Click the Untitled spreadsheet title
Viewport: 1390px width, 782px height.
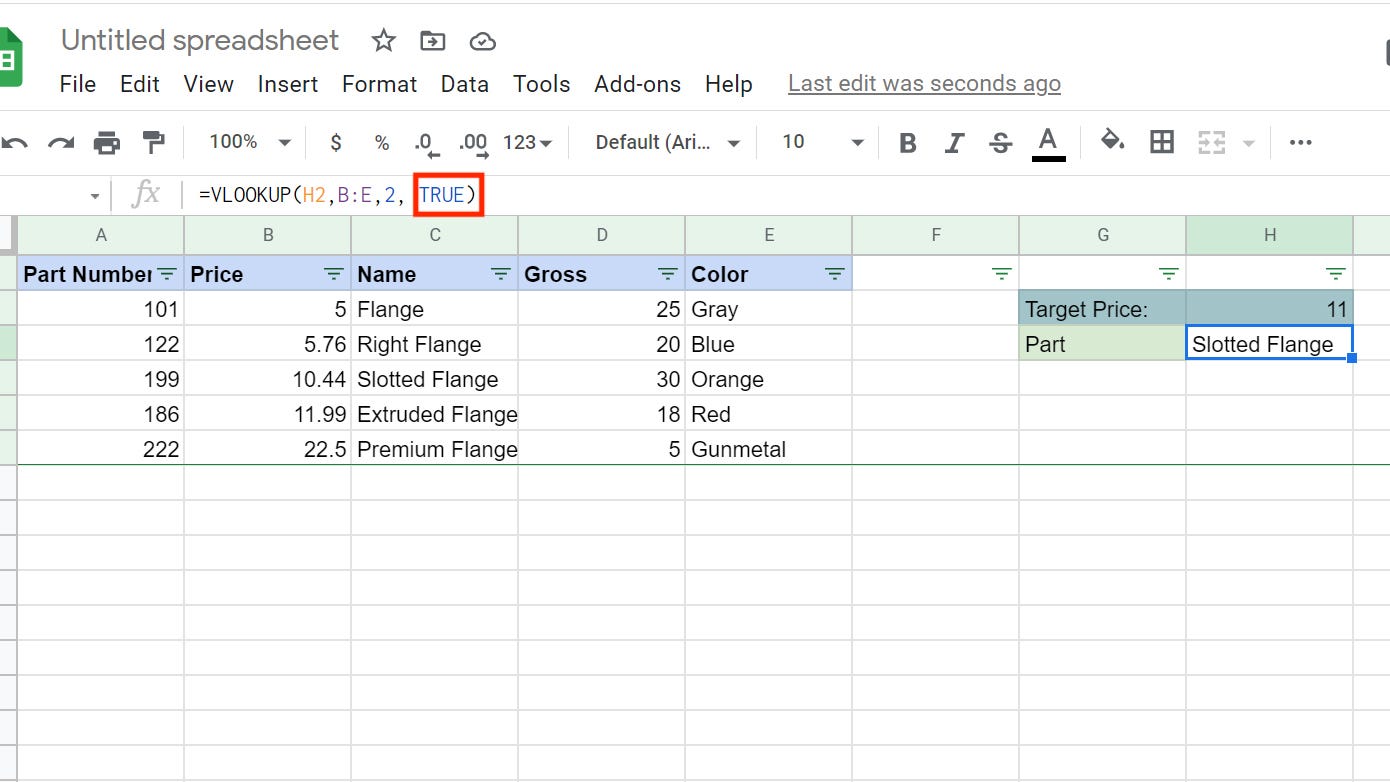(200, 40)
